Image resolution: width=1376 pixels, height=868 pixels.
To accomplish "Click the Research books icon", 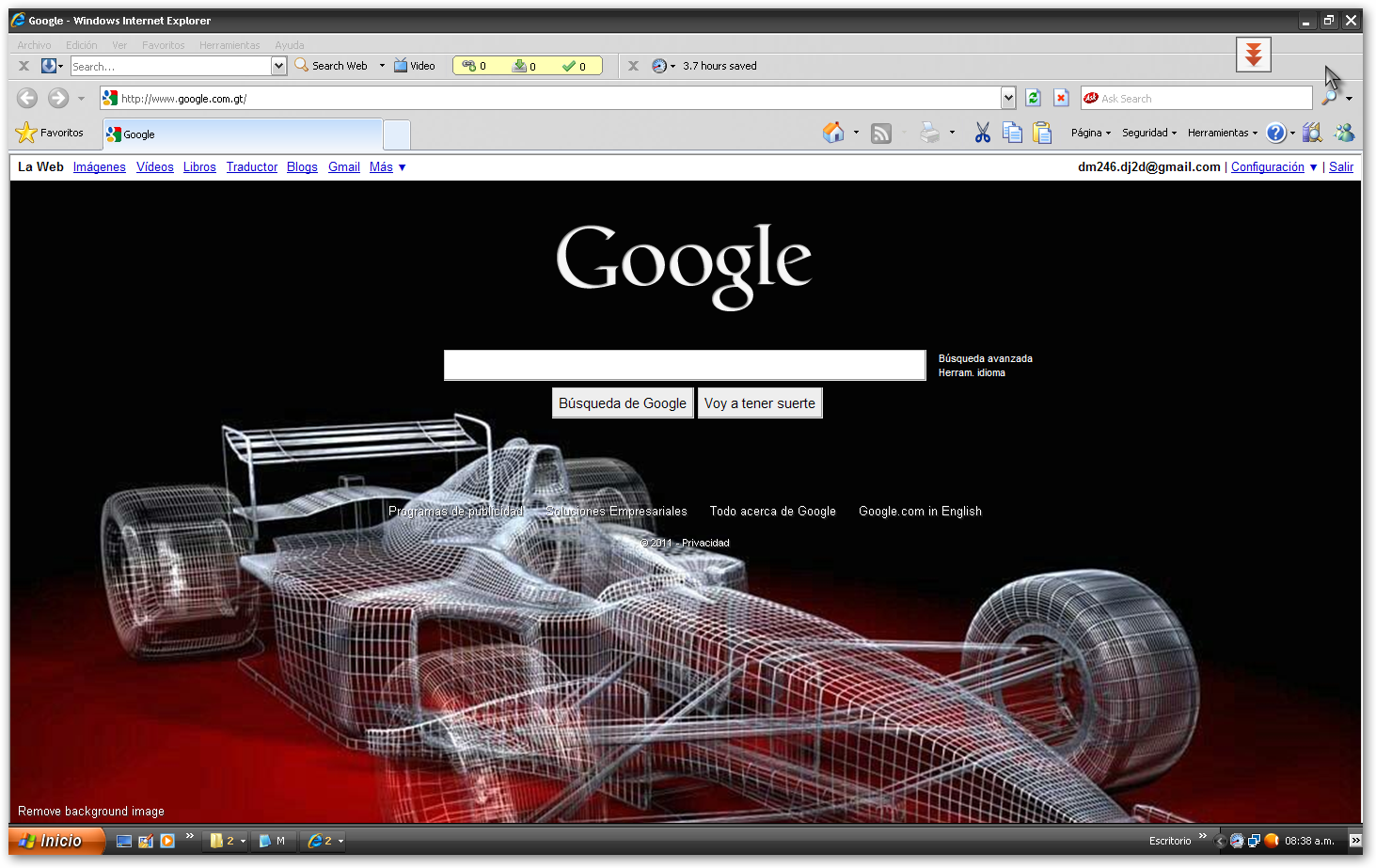I will pos(1312,133).
